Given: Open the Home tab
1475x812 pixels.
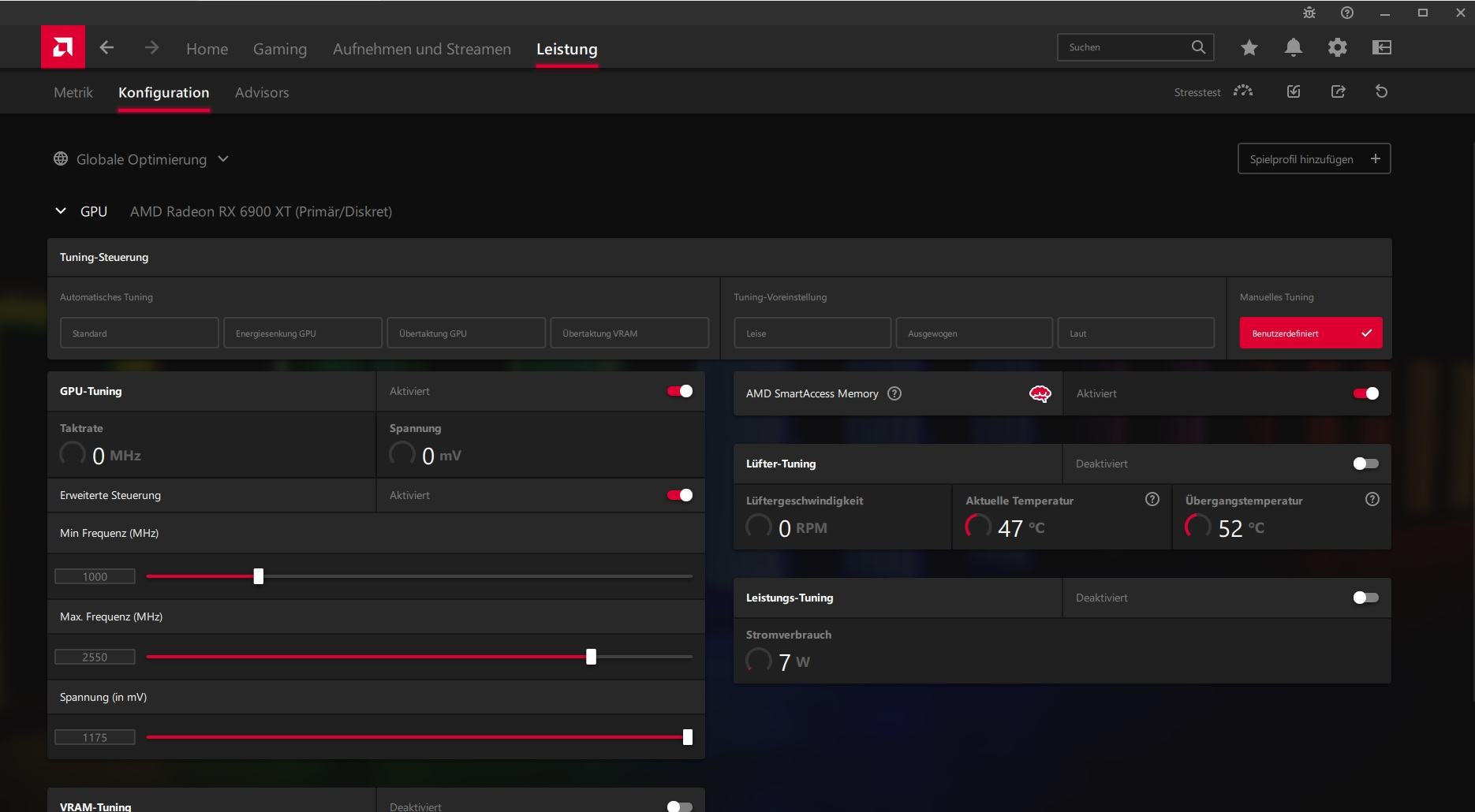Looking at the screenshot, I should pyautogui.click(x=207, y=49).
